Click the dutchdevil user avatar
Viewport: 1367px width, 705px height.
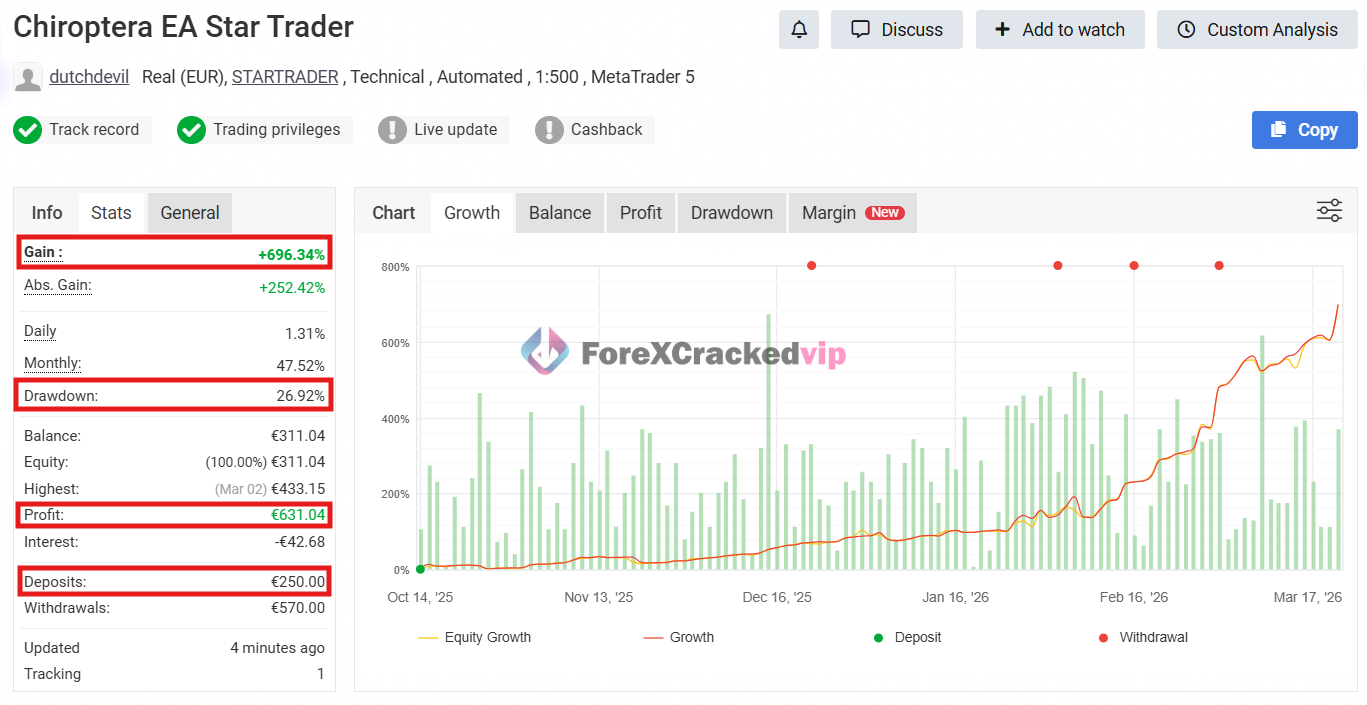click(x=28, y=77)
